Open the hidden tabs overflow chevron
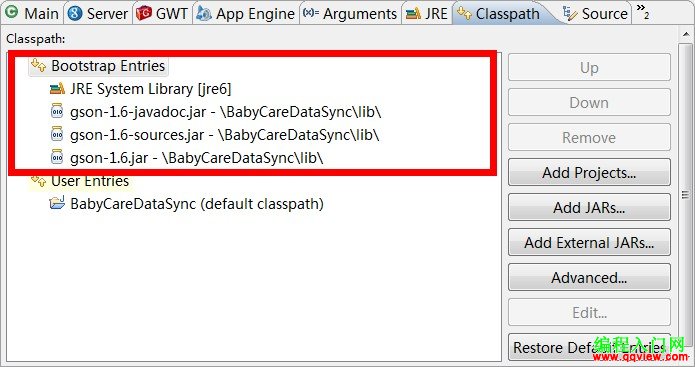The height and width of the screenshot is (367, 695). [643, 12]
